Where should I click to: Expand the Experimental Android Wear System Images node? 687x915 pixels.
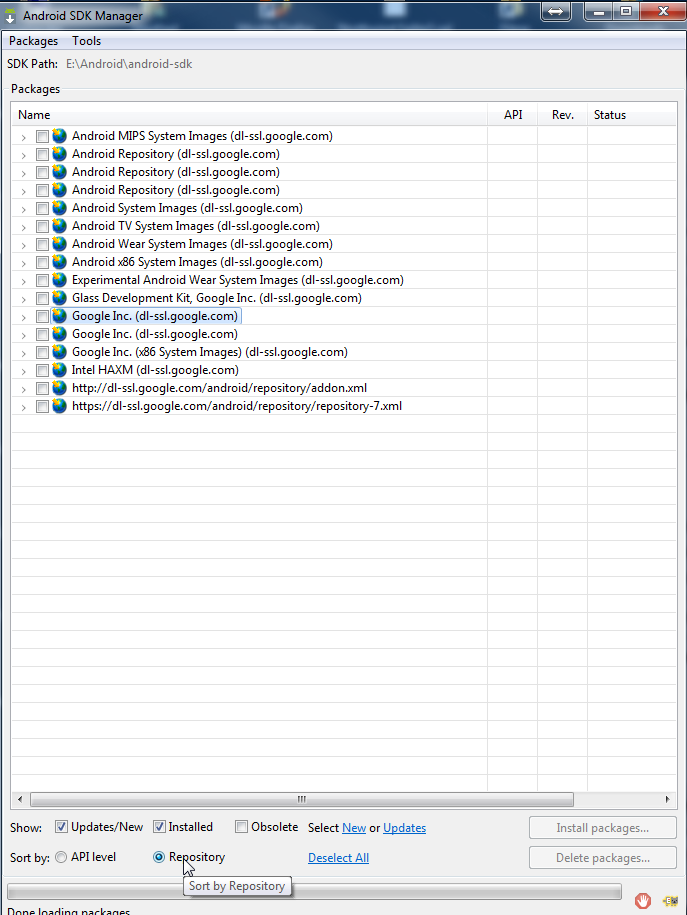pyautogui.click(x=24, y=281)
